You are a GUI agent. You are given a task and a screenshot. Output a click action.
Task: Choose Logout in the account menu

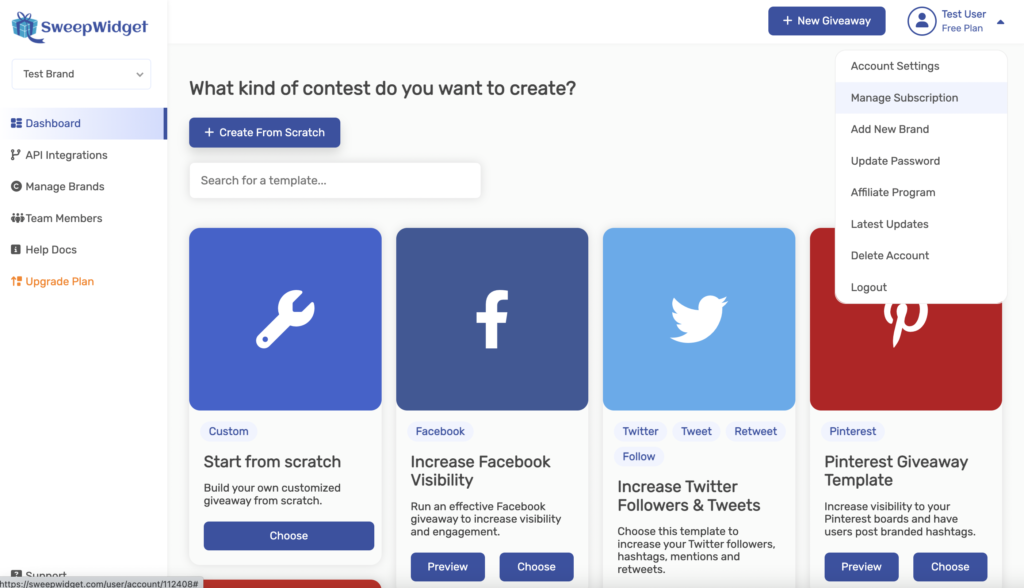pyautogui.click(x=869, y=287)
